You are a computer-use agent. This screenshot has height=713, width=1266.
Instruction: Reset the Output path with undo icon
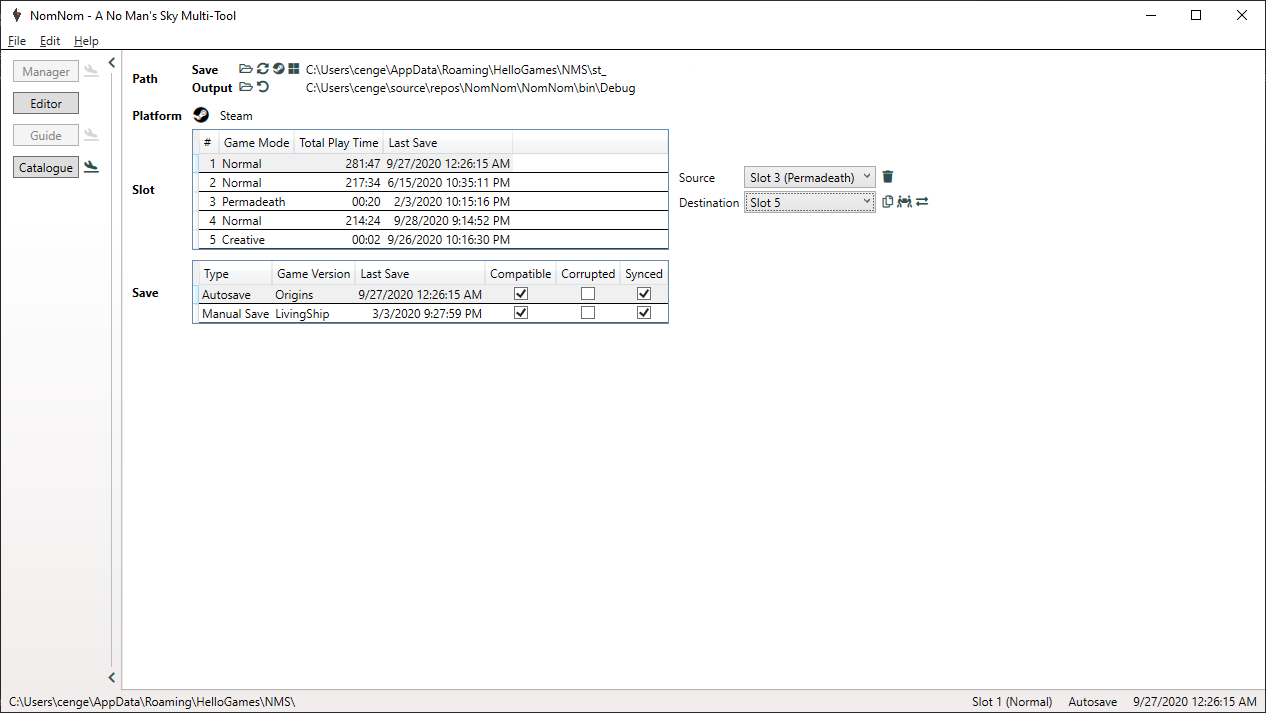point(263,87)
